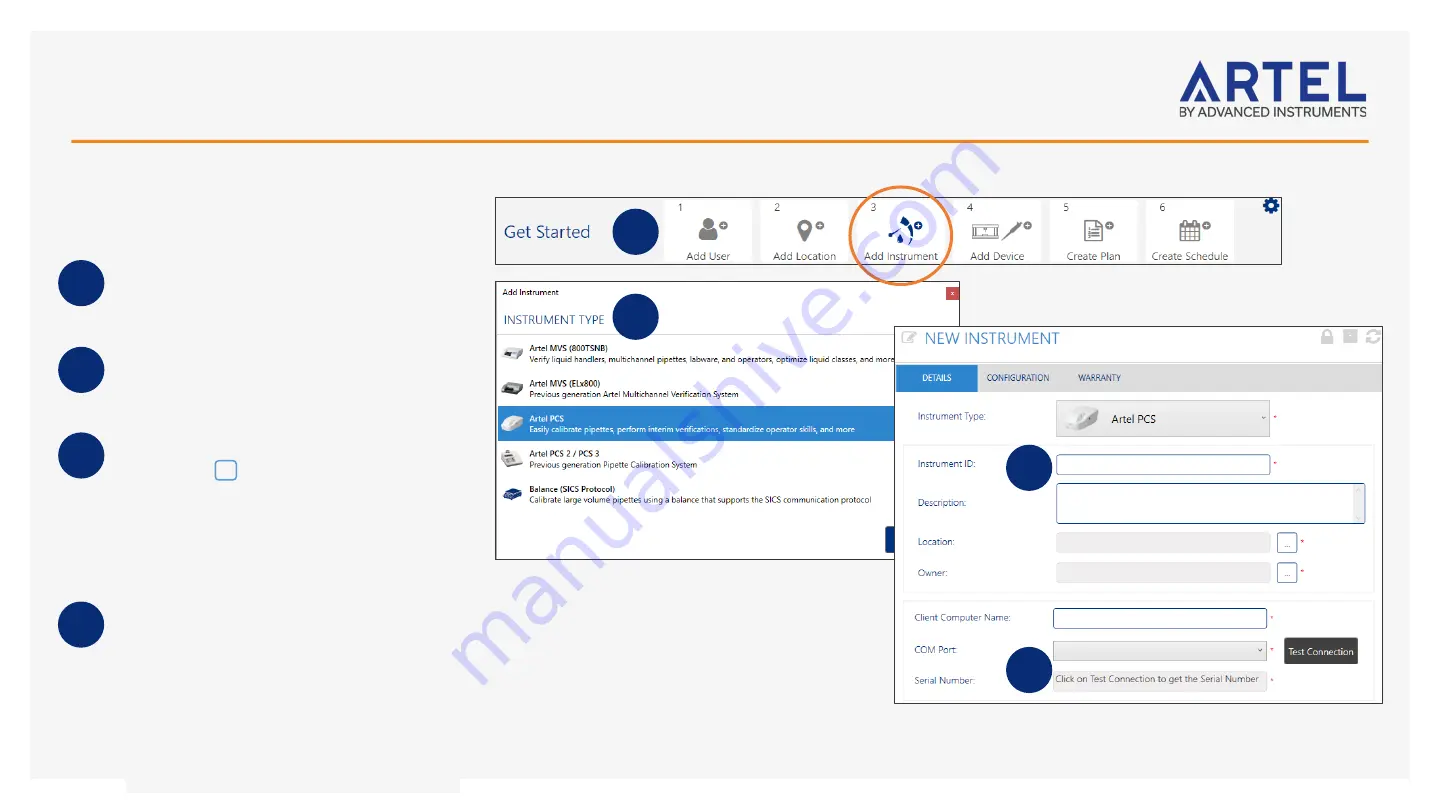
Task: Switch to the Details tab
Action: coord(937,378)
